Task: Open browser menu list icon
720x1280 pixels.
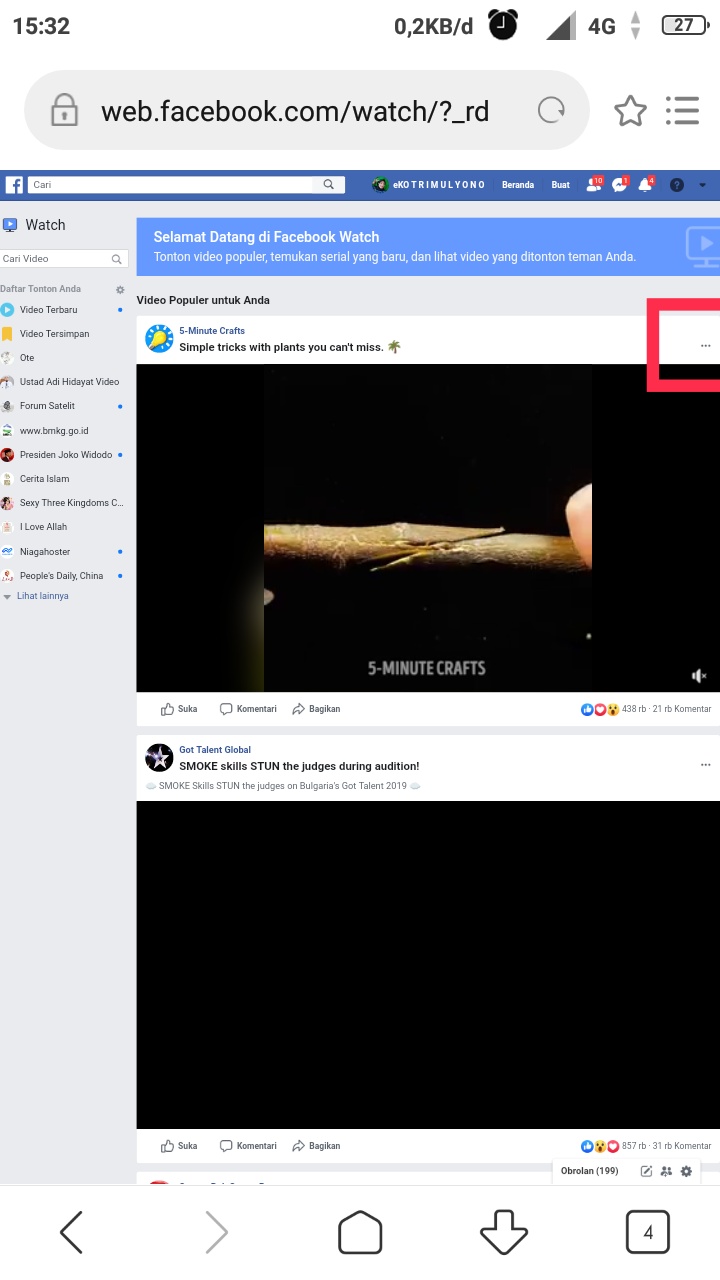Action: (682, 110)
